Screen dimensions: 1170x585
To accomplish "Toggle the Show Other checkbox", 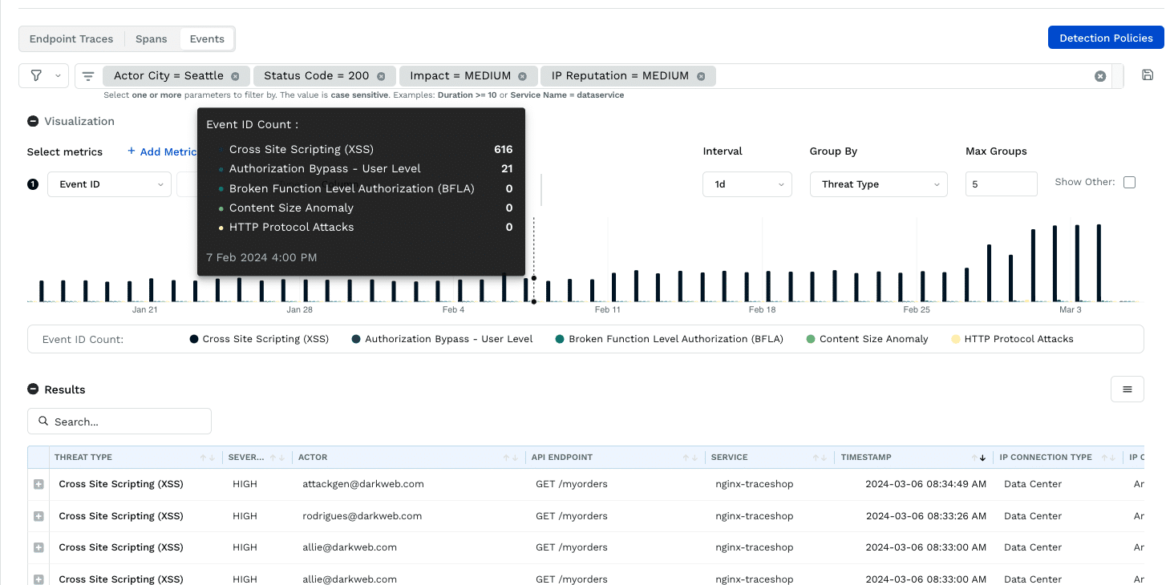I will [1129, 182].
